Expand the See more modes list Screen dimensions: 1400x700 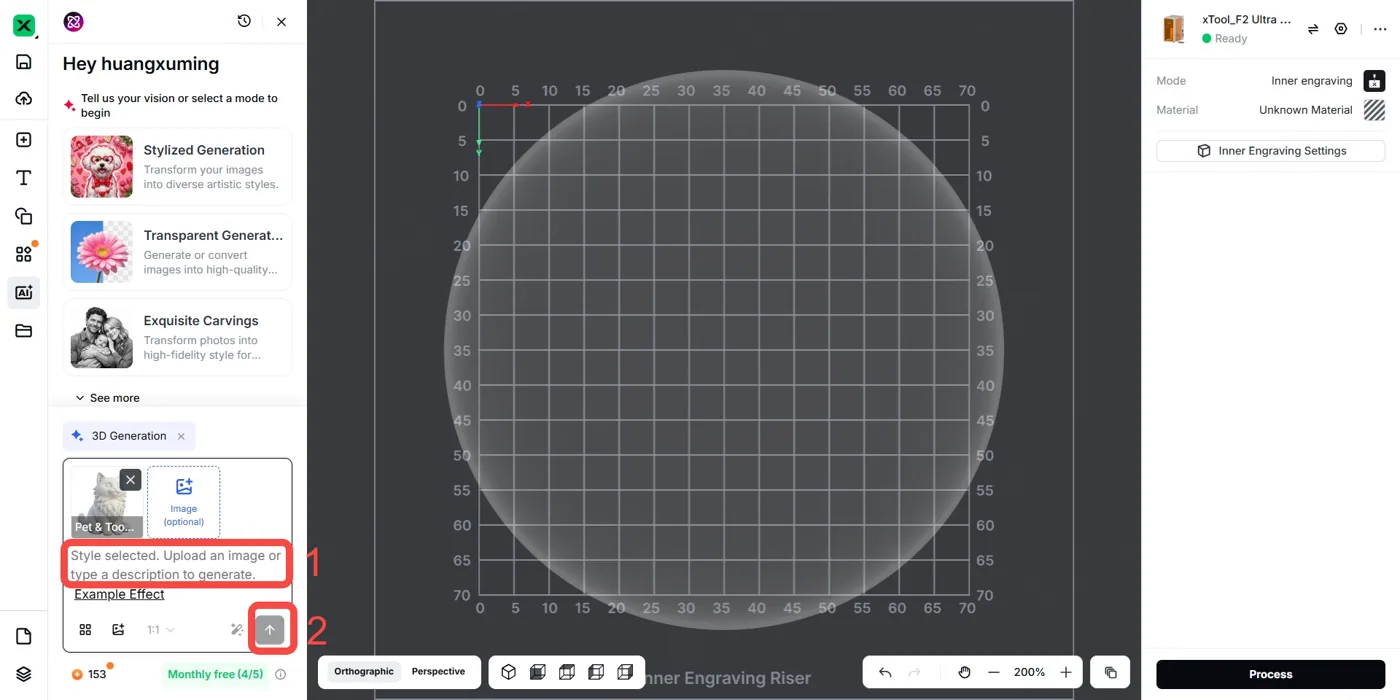pos(108,398)
